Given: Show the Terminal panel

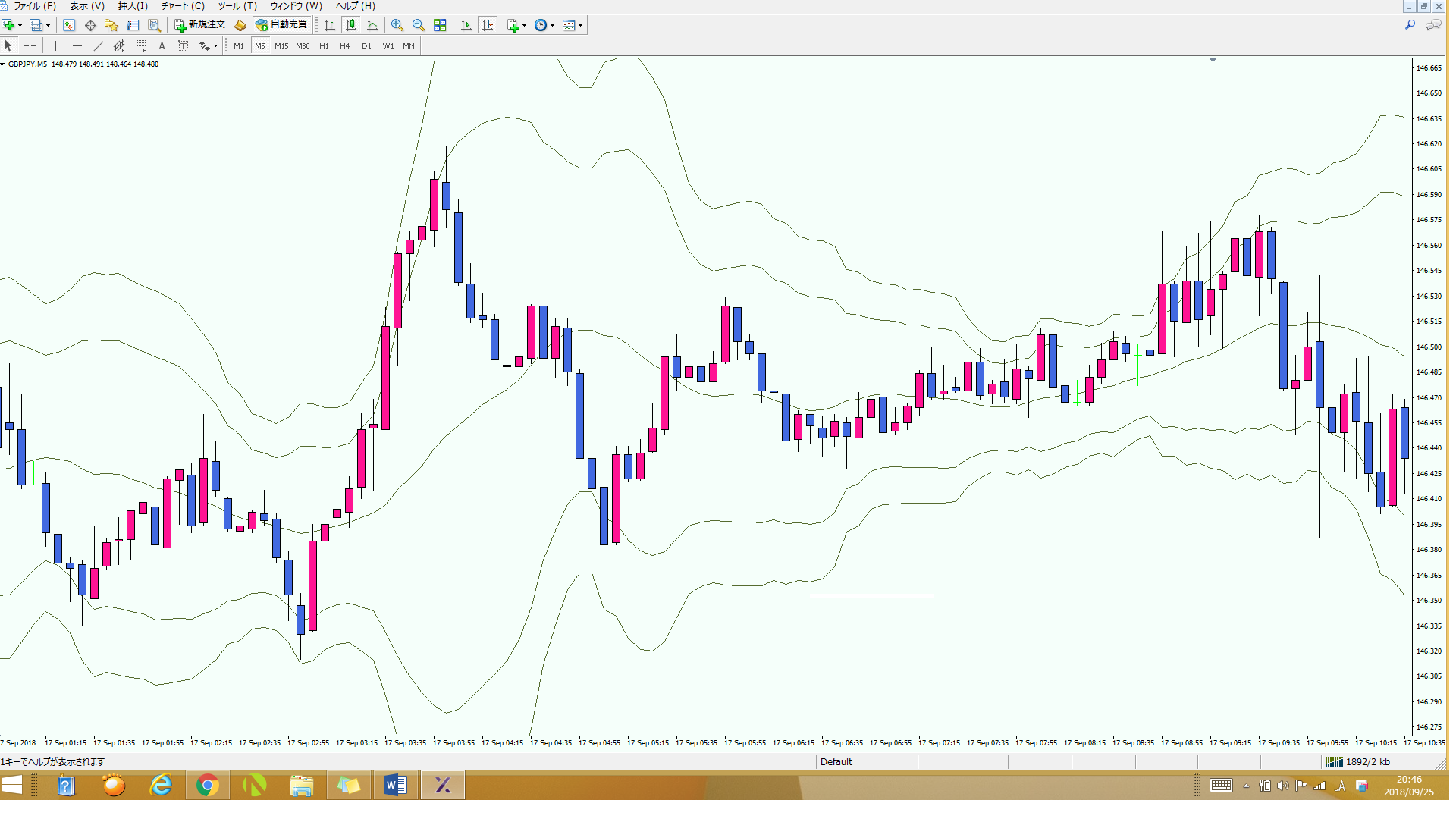Looking at the screenshot, I should (x=133, y=25).
